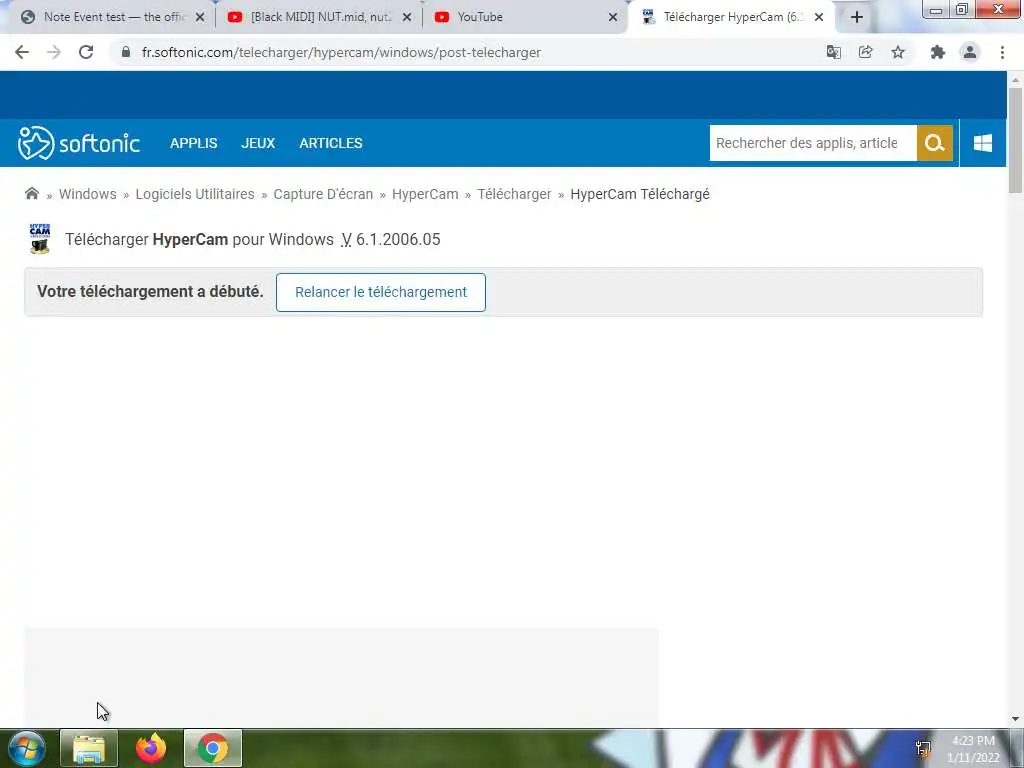Go back using the browser back arrow

pyautogui.click(x=22, y=52)
